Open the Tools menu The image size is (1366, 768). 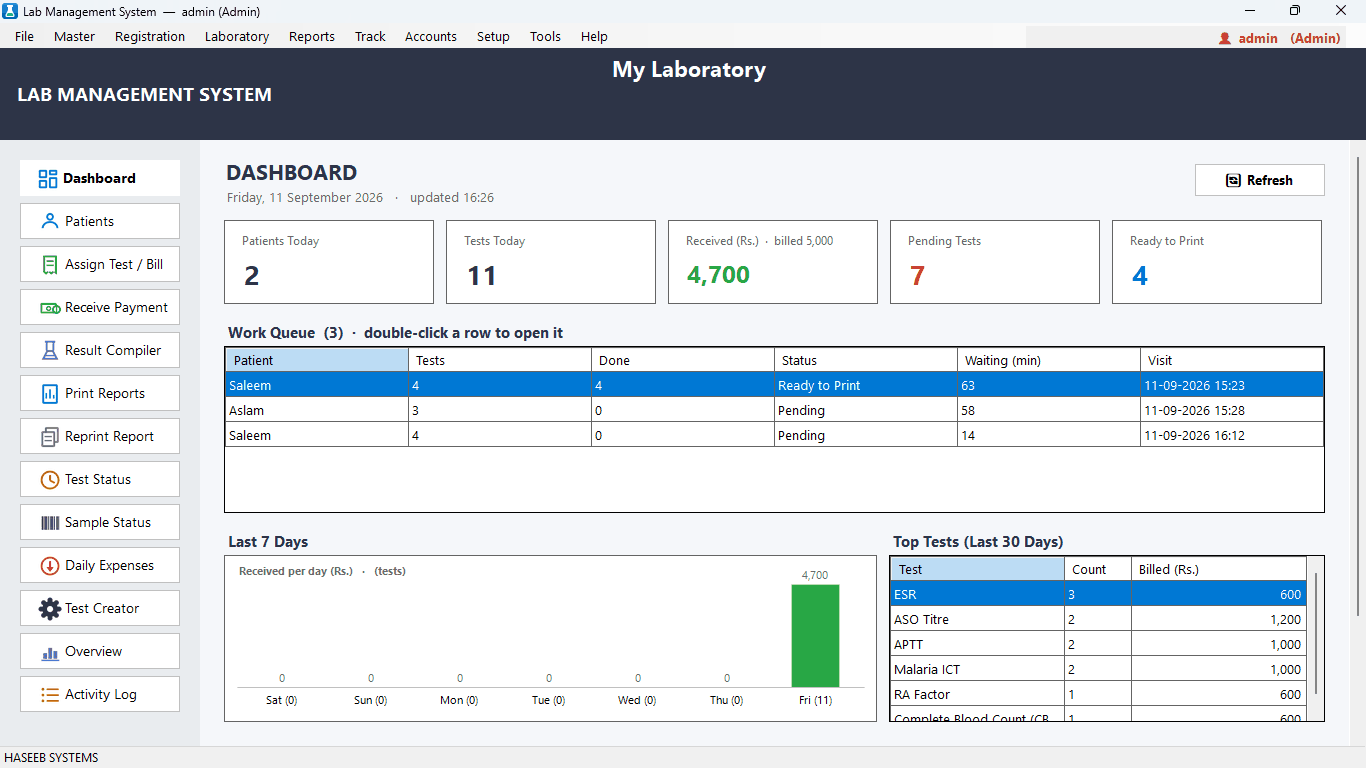pos(546,36)
